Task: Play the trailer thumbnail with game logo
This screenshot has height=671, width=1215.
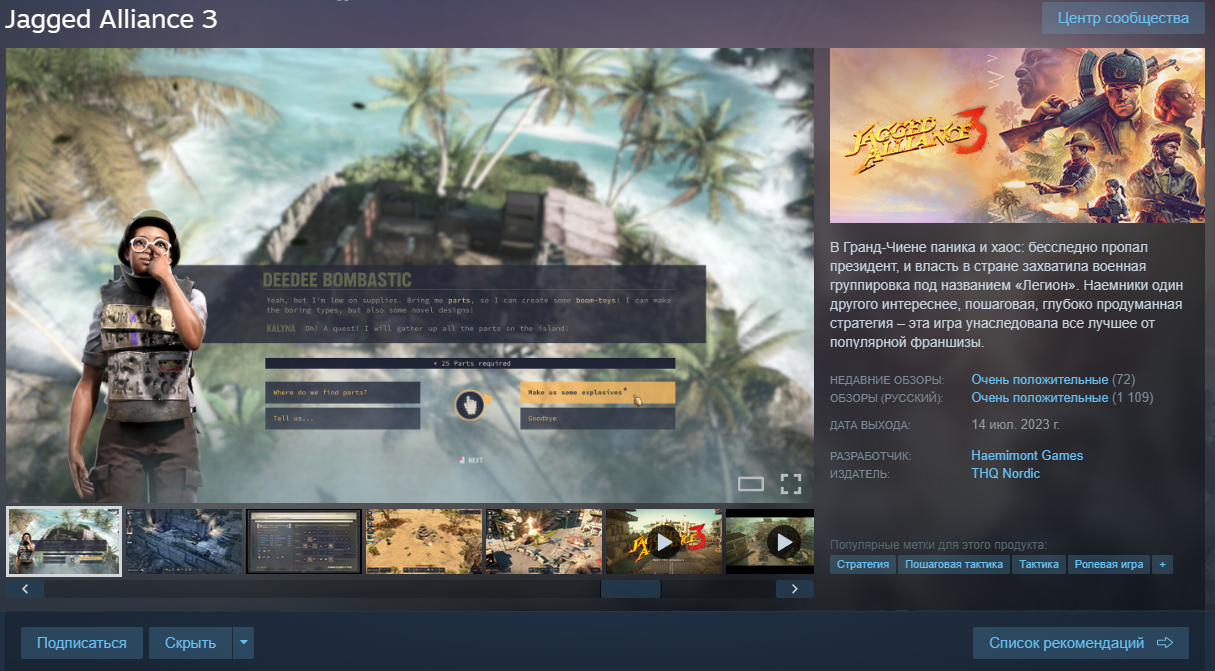Action: tap(664, 541)
